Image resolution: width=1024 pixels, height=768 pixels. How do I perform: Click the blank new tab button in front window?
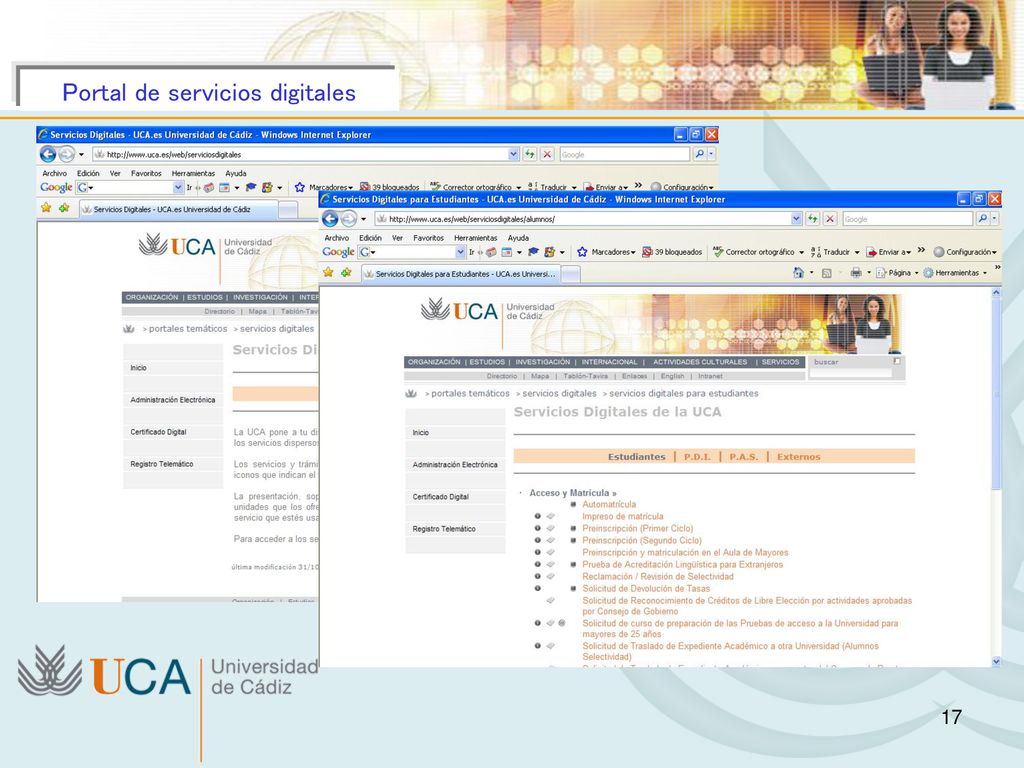571,274
